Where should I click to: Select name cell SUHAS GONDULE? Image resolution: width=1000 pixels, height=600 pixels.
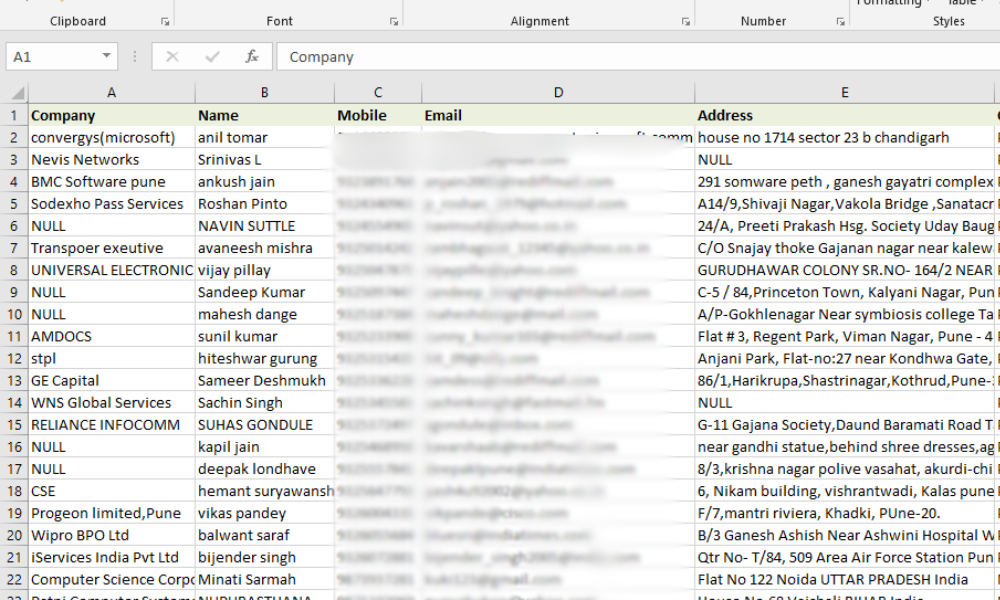265,425
